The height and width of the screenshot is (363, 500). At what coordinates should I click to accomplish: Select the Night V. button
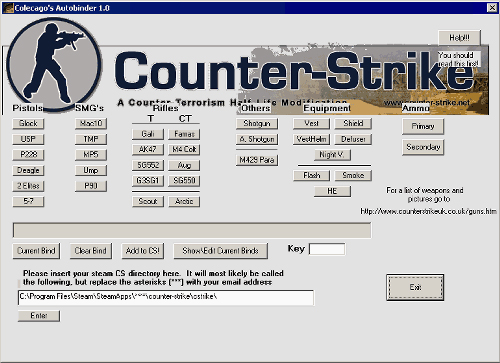[332, 155]
